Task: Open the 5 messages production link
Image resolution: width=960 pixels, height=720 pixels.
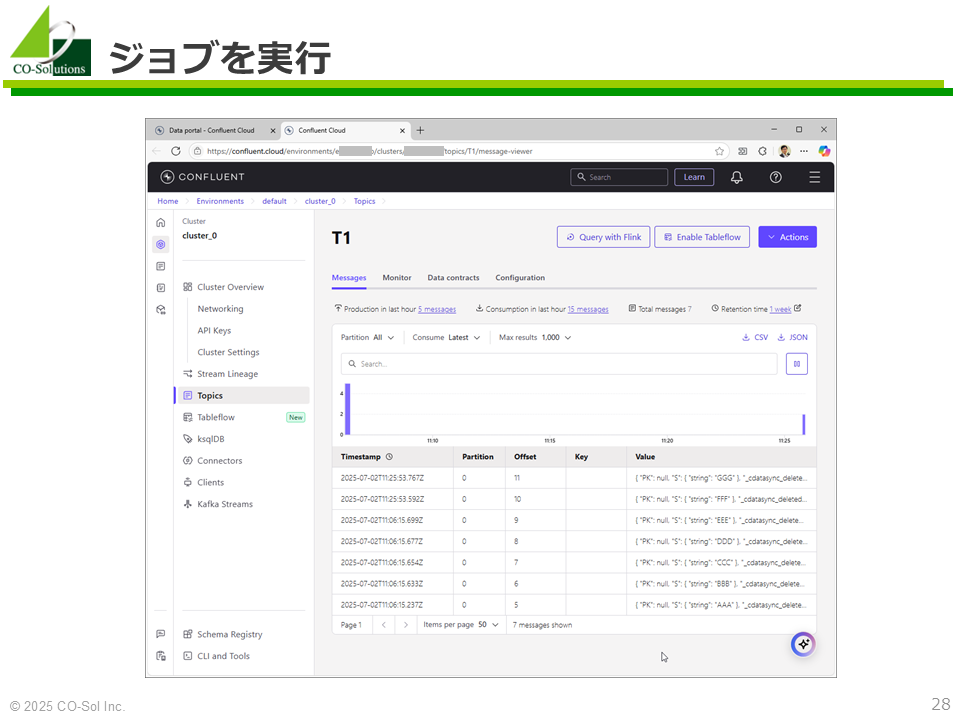Action: coord(437,309)
